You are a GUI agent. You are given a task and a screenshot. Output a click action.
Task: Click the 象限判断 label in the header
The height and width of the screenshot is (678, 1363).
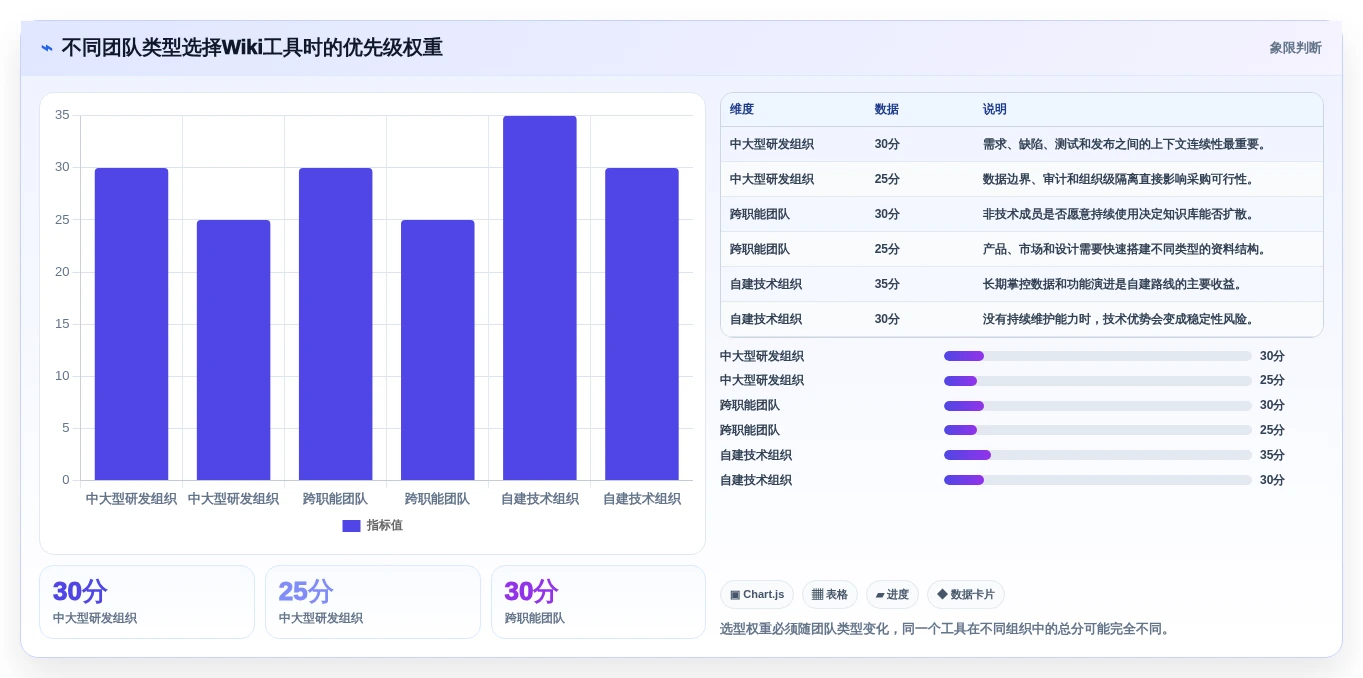click(1295, 48)
